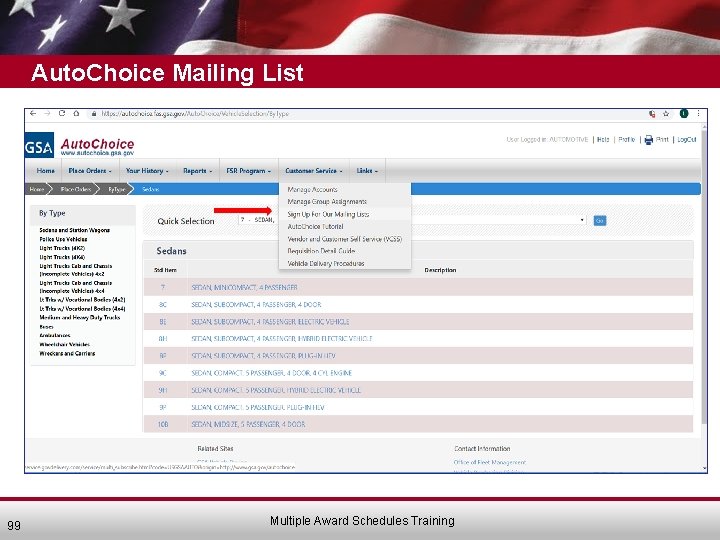The width and height of the screenshot is (720, 540).
Task: Select Vendor and Customer Self Service (VCSS)
Action: [344, 239]
